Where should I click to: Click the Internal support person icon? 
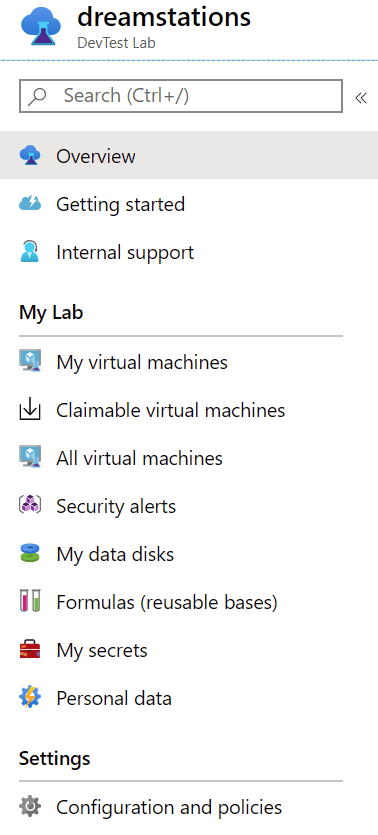click(30, 251)
